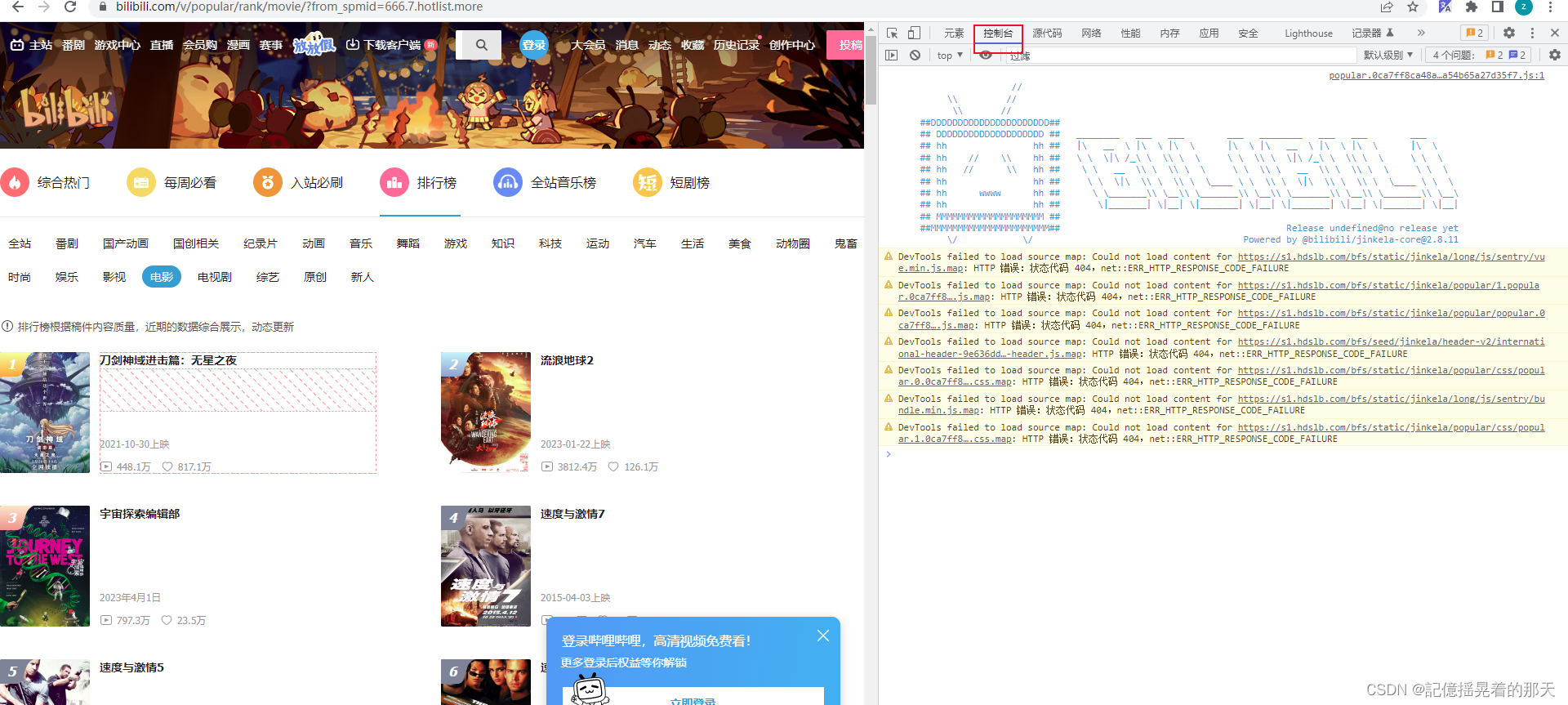The height and width of the screenshot is (705, 1568).
Task: Open the bilibili search magnifier button
Action: 482,45
